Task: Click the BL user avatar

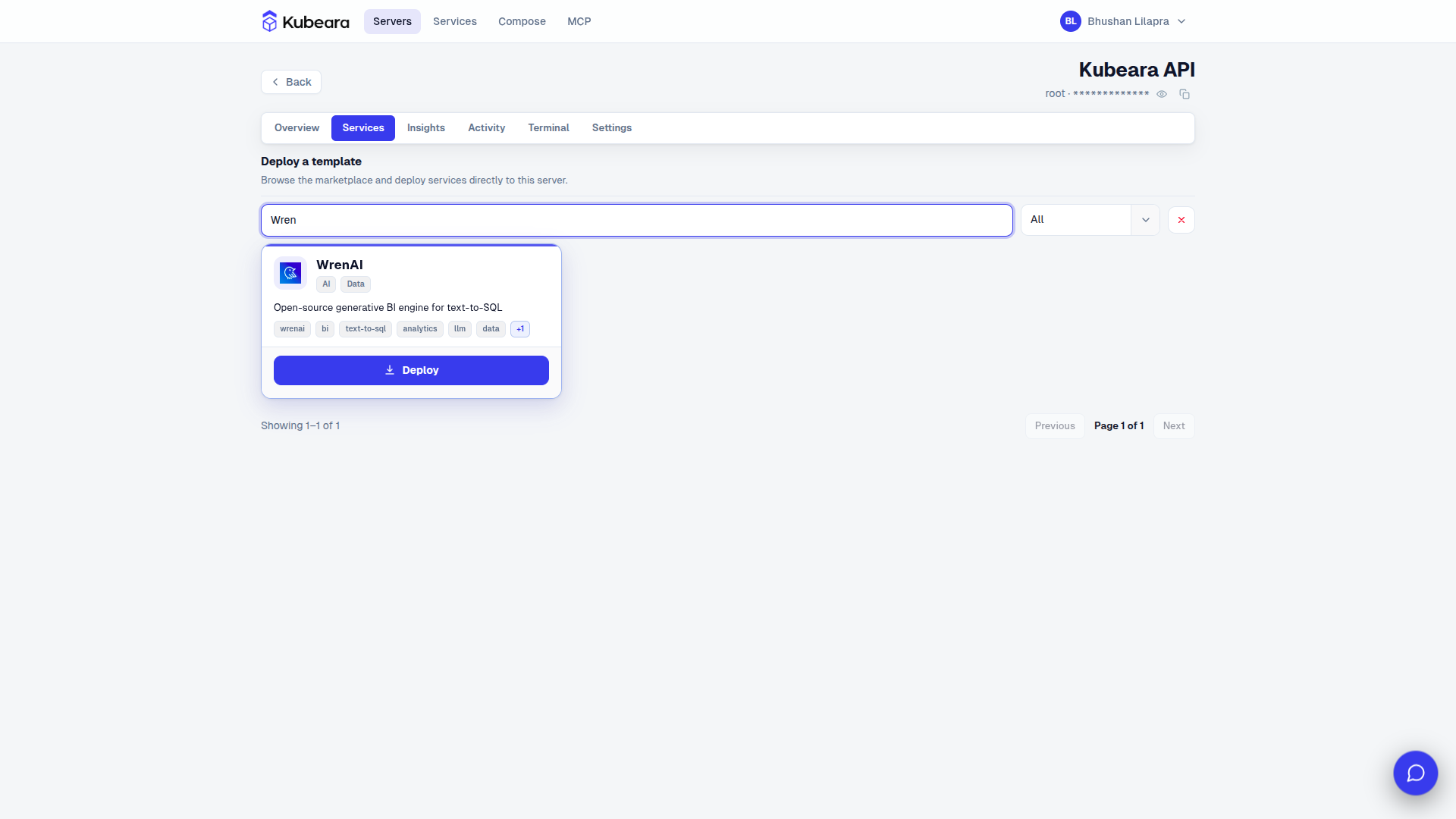Action: pyautogui.click(x=1070, y=21)
